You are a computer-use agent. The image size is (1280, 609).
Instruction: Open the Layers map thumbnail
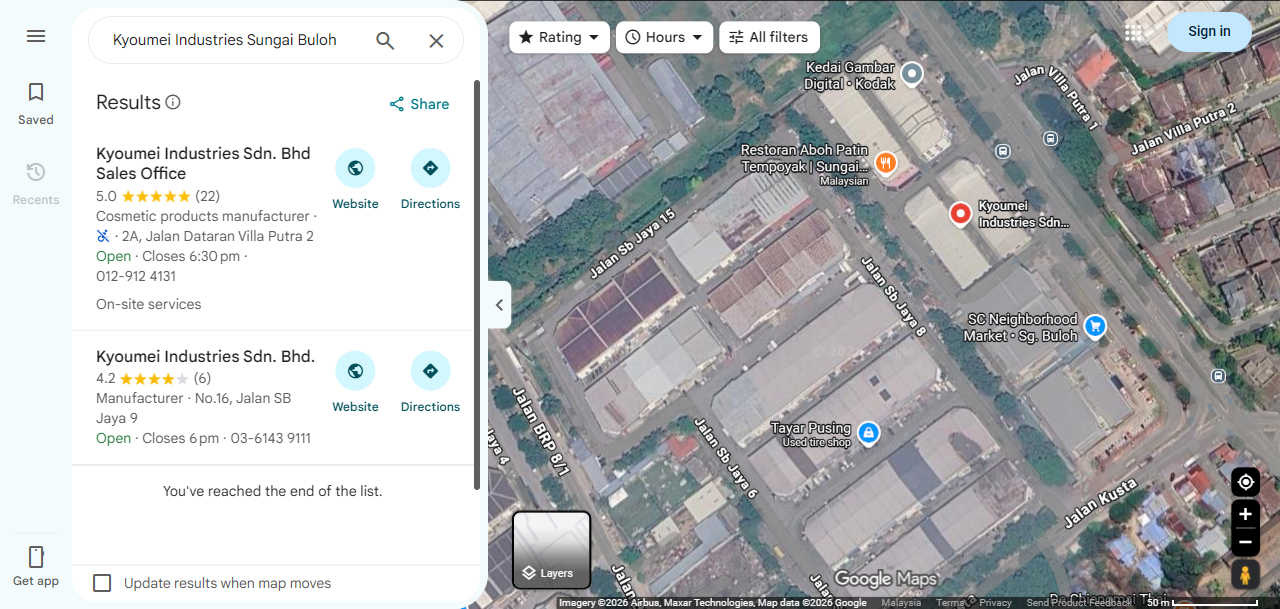[x=552, y=550]
